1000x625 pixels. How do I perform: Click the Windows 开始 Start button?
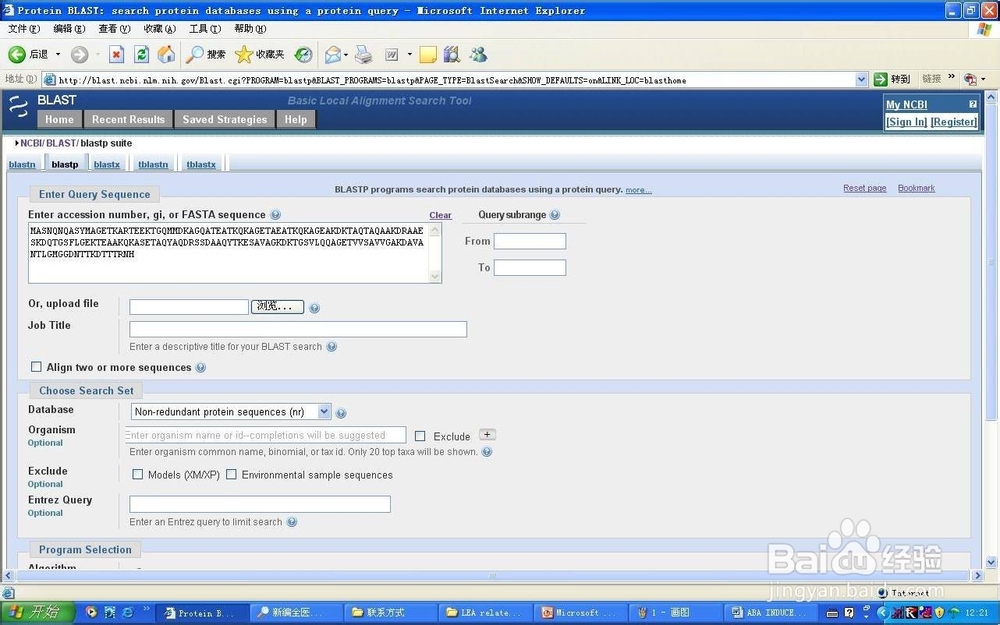pos(37,612)
